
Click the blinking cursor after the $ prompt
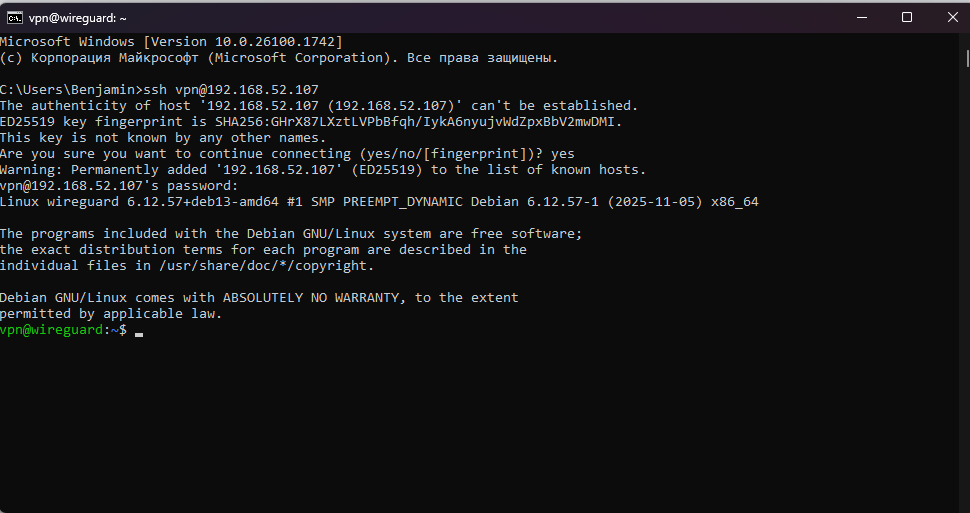point(139,331)
